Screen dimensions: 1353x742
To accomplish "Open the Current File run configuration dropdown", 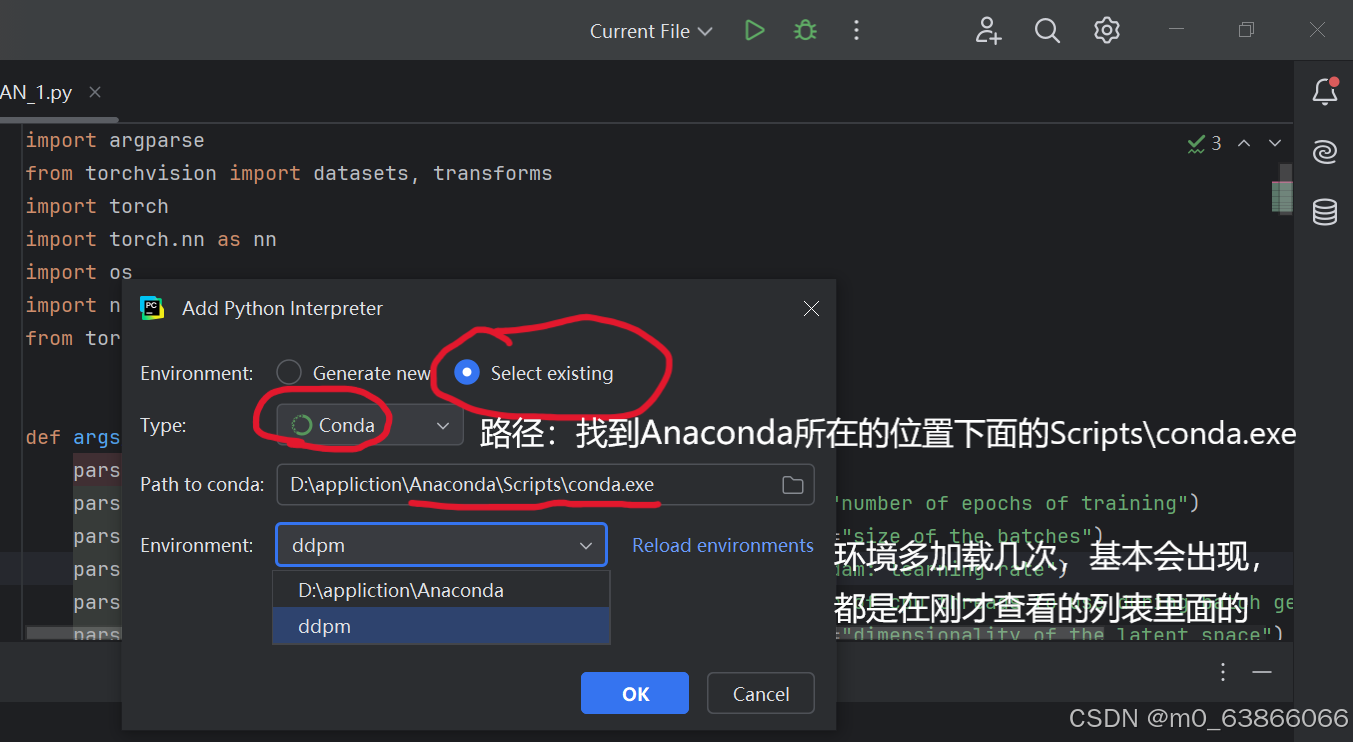I will coord(651,31).
